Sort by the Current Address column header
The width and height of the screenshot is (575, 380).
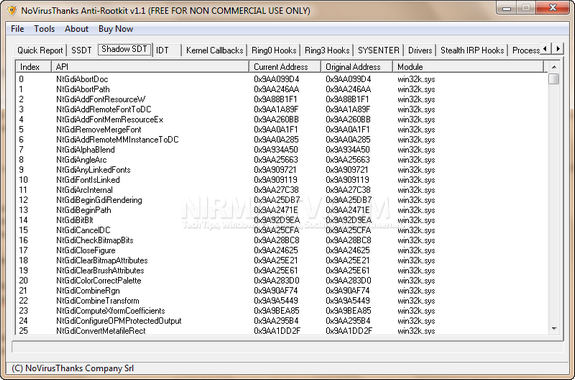[285, 67]
